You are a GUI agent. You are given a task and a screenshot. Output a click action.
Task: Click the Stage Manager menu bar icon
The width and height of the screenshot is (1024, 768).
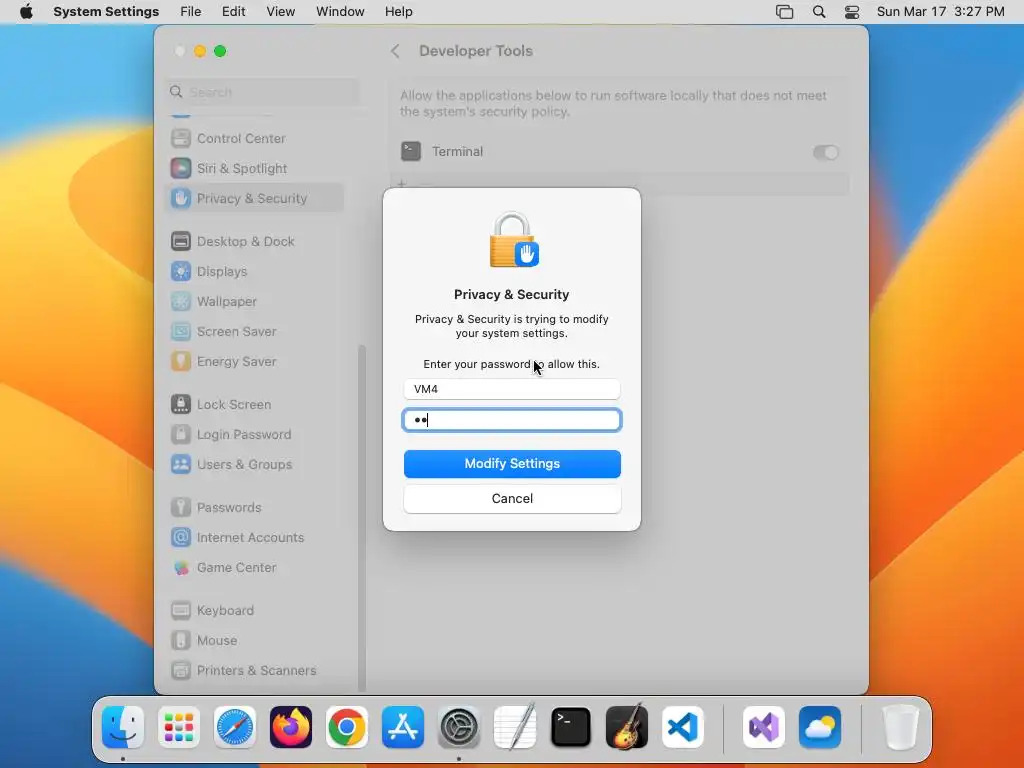tap(784, 12)
